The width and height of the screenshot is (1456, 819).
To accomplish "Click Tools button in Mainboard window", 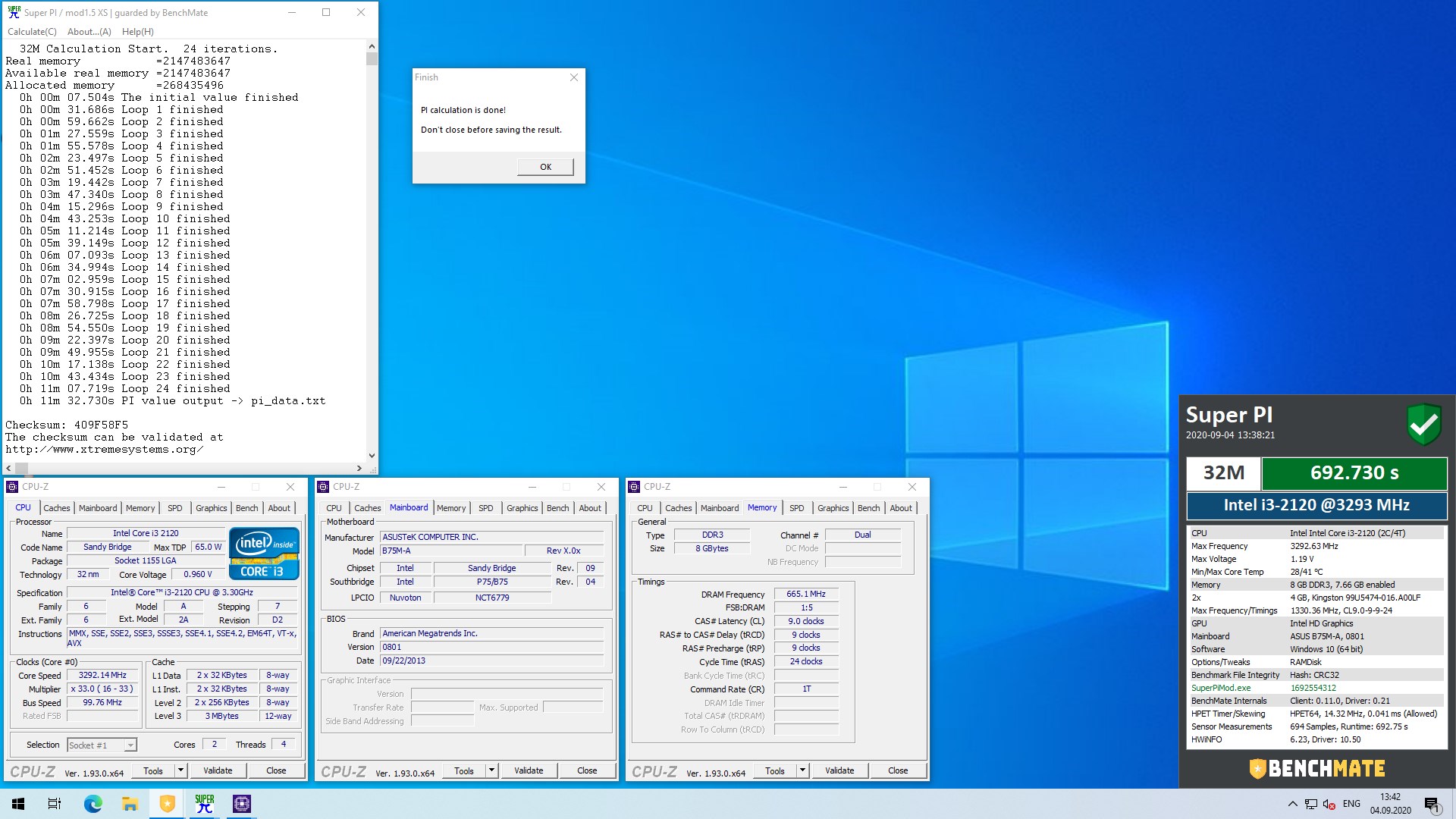I will tap(464, 770).
